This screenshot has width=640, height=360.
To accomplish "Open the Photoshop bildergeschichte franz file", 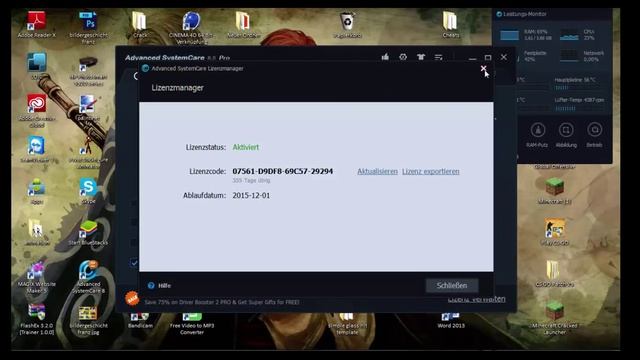I will click(x=88, y=27).
